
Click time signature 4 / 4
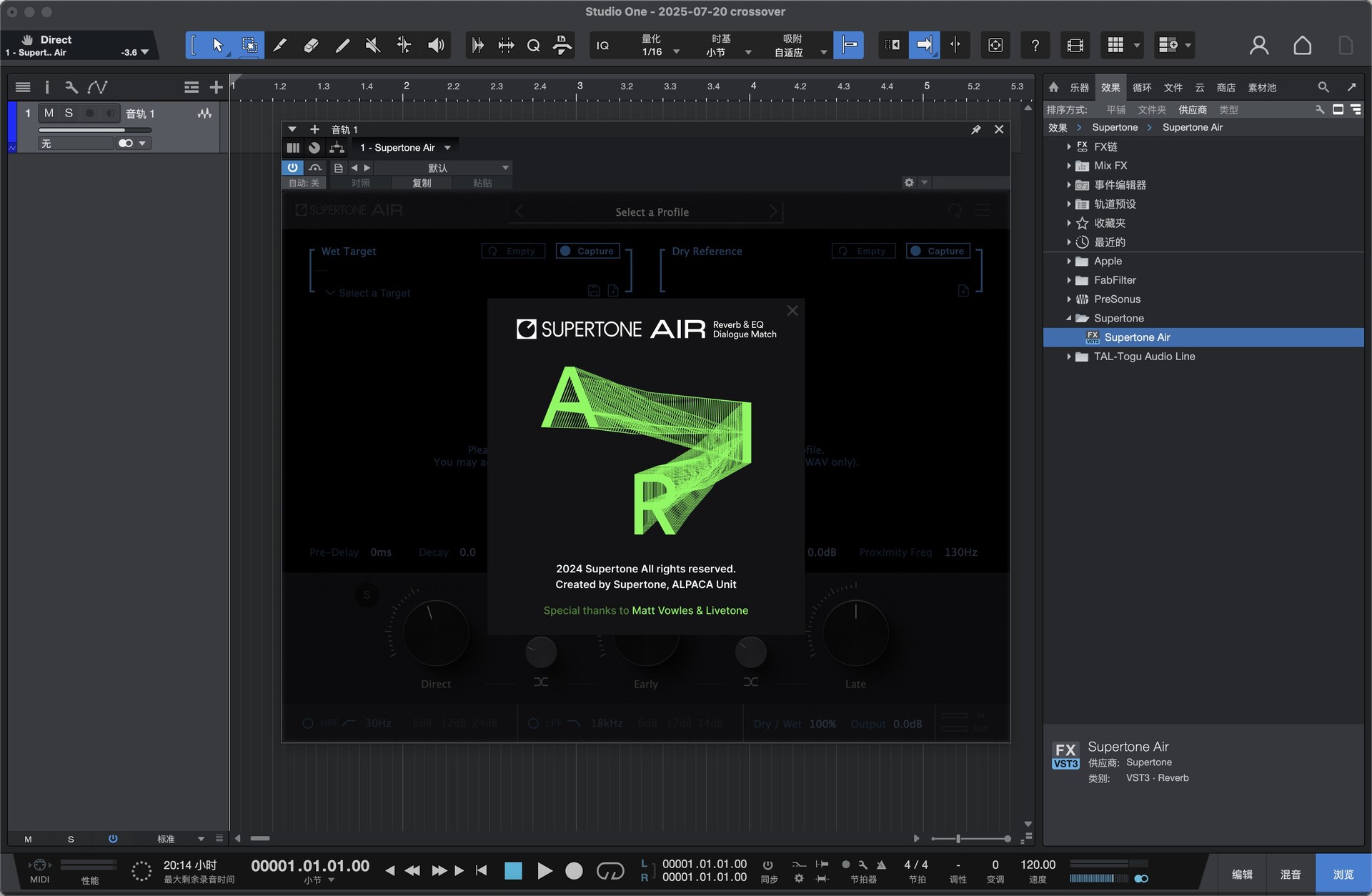click(916, 865)
